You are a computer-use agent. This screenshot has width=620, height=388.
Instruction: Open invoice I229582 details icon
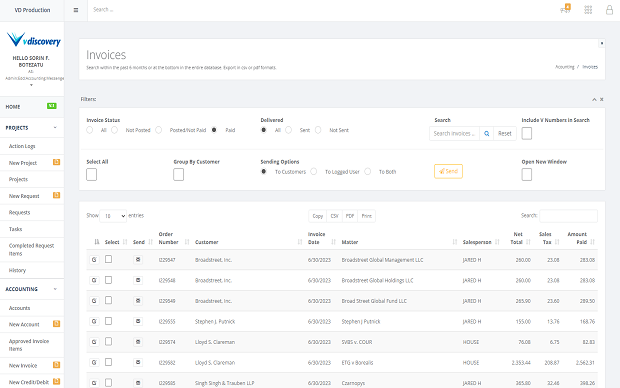(x=94, y=363)
